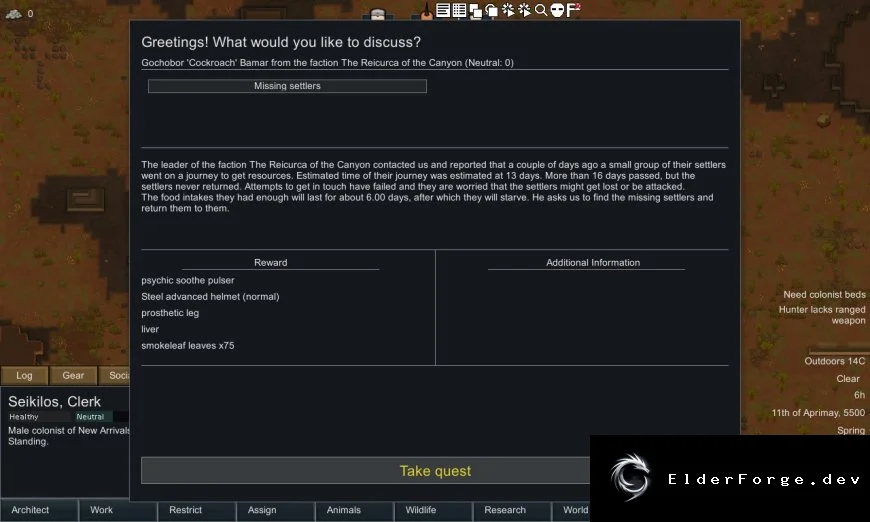Open the Restrict menu
Image resolution: width=870 pixels, height=522 pixels.
196,510
